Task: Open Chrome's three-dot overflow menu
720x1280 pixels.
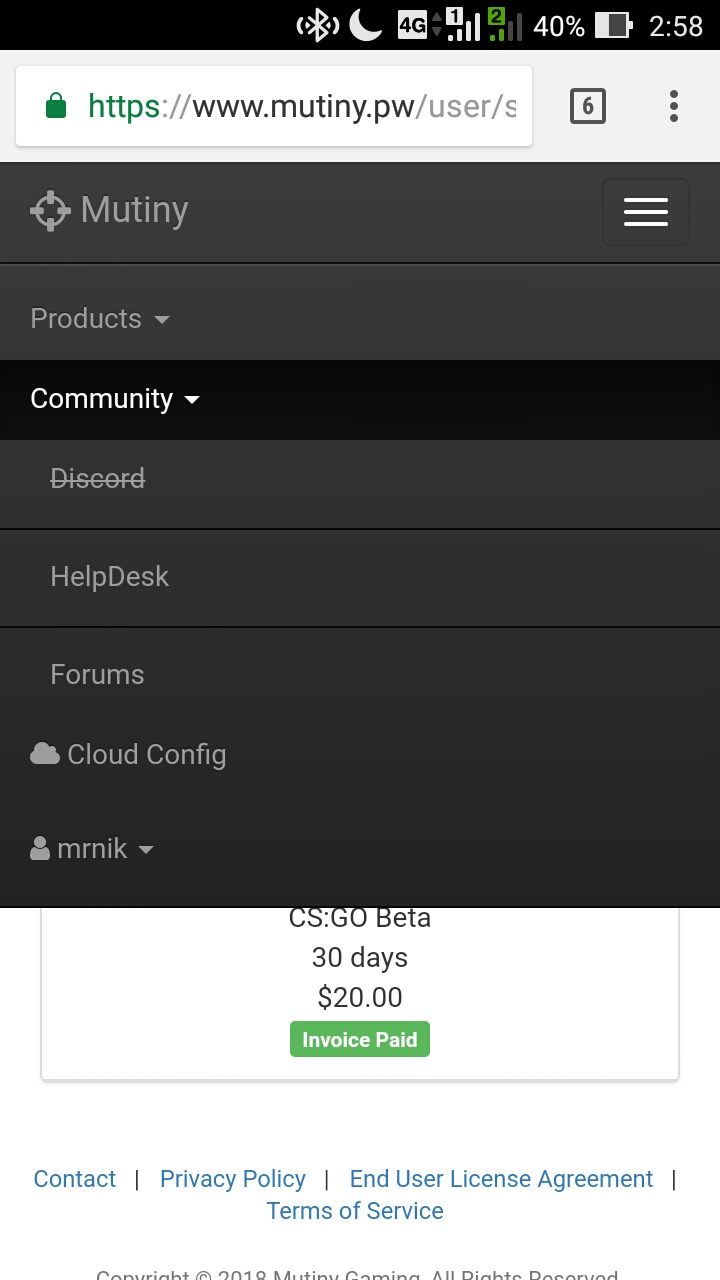Action: (x=674, y=106)
